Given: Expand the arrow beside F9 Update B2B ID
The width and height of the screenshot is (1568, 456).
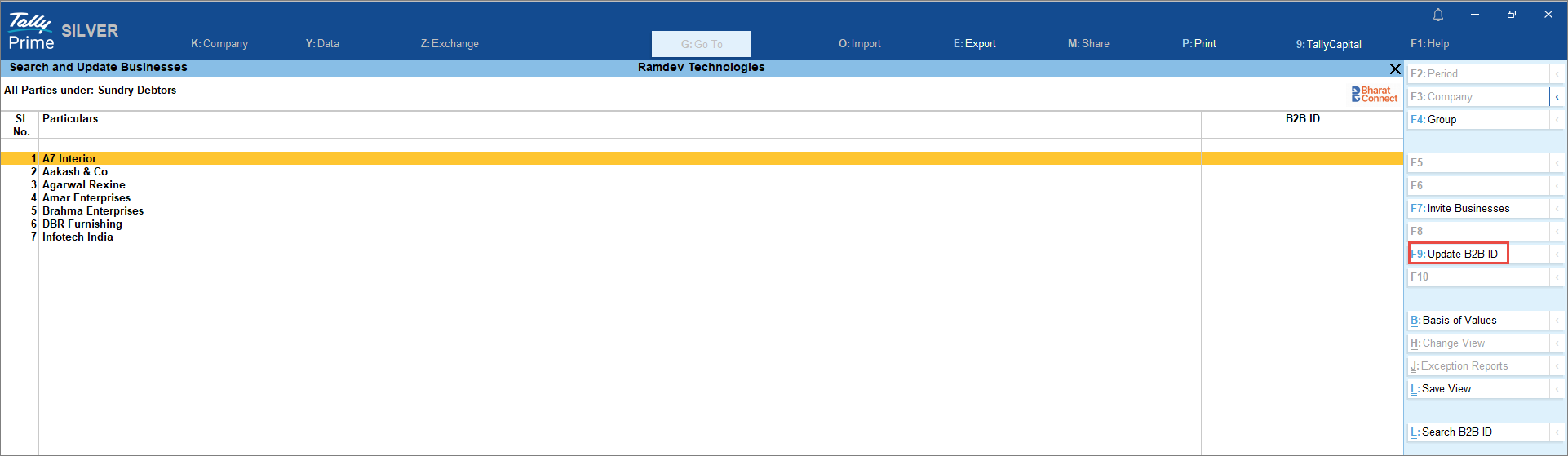Looking at the screenshot, I should (1557, 255).
